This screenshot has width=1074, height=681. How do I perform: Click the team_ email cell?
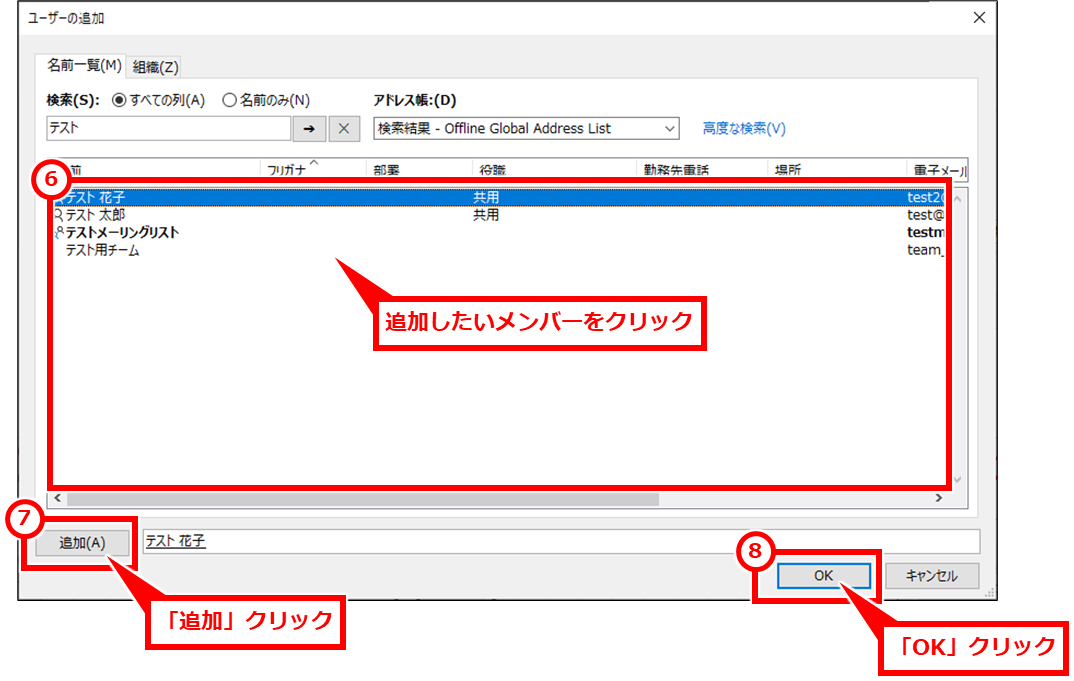(x=925, y=250)
